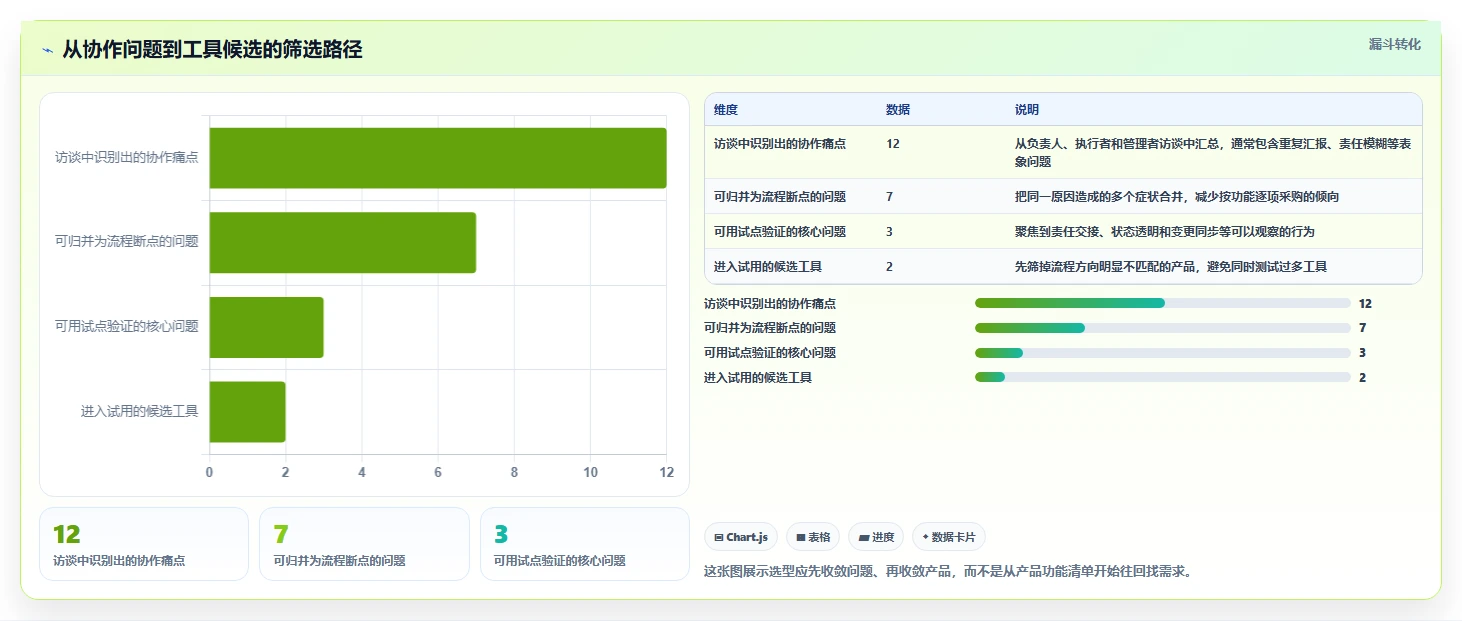Select the title 从协作问题到工具候选的筛选路径

[x=212, y=50]
